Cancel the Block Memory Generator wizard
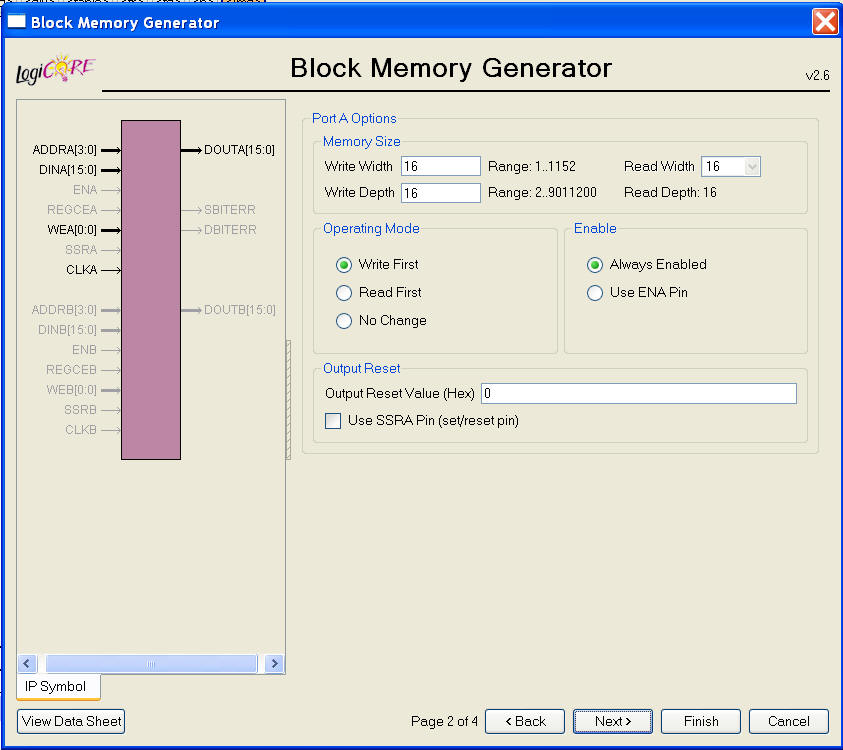The image size is (843, 750). 789,721
